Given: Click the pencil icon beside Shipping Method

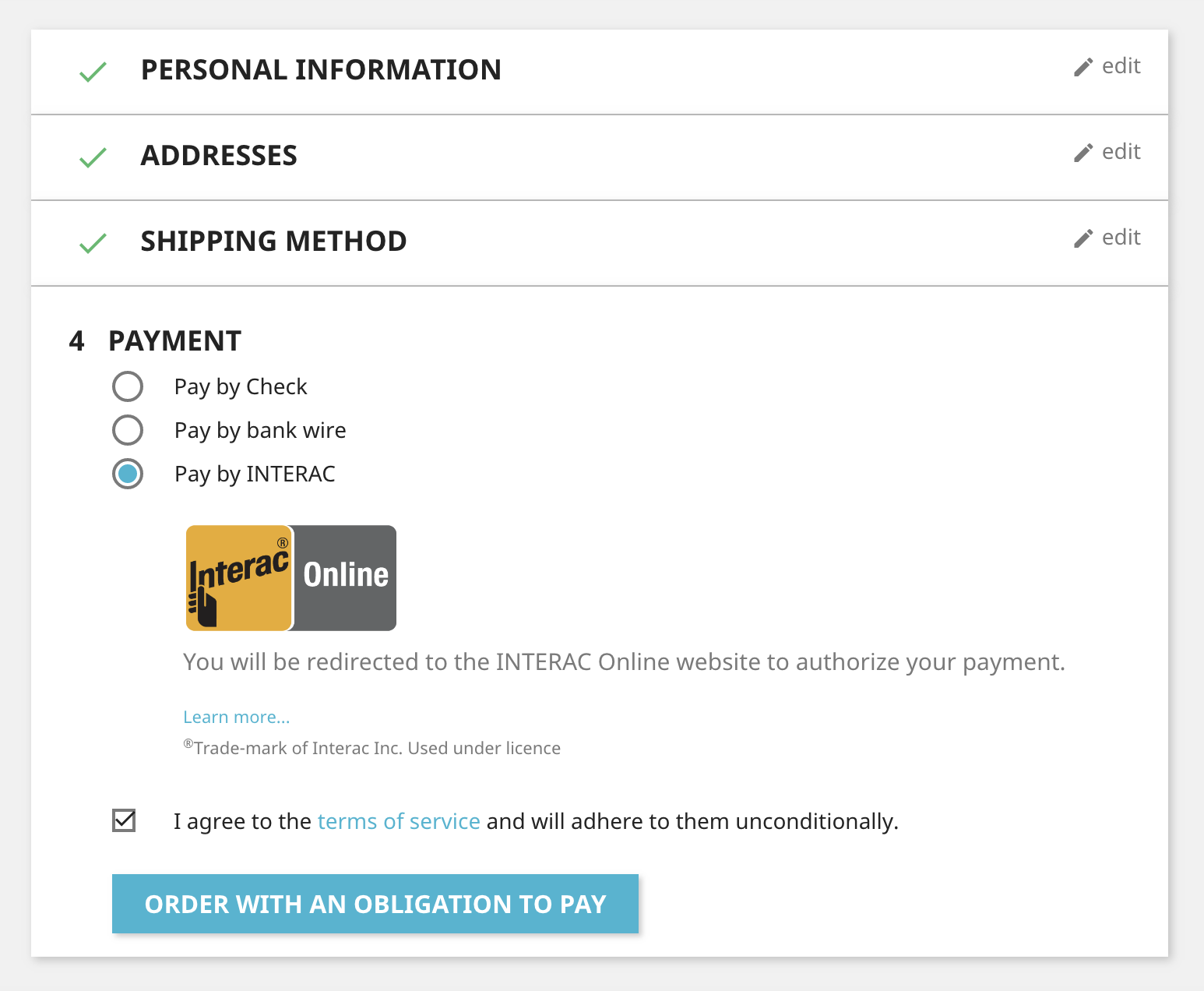Looking at the screenshot, I should [x=1083, y=238].
